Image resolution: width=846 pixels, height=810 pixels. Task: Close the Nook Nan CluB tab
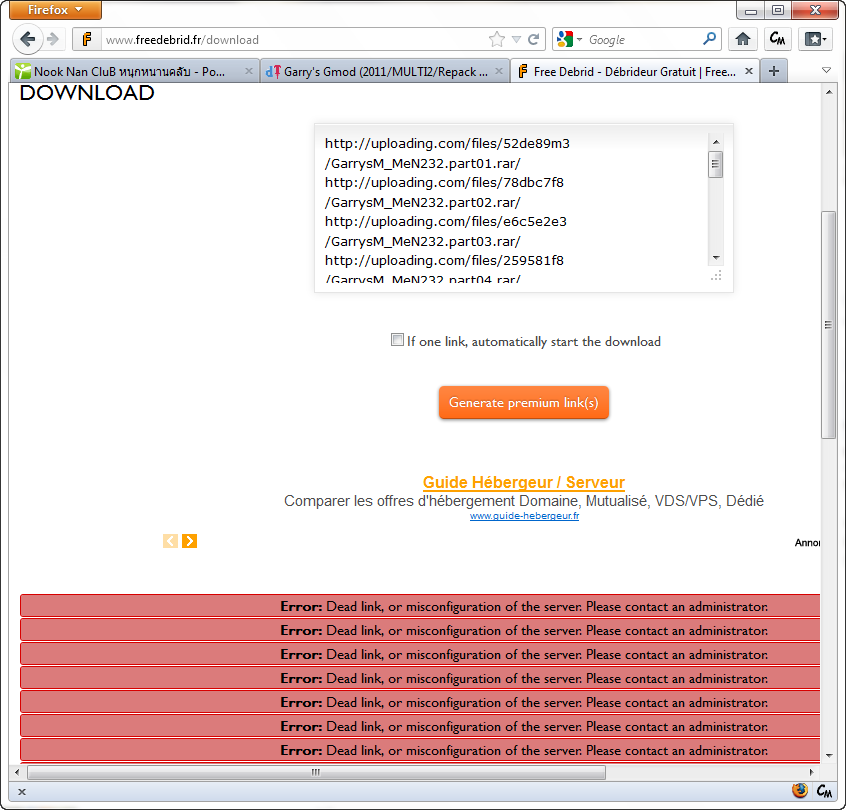249,71
